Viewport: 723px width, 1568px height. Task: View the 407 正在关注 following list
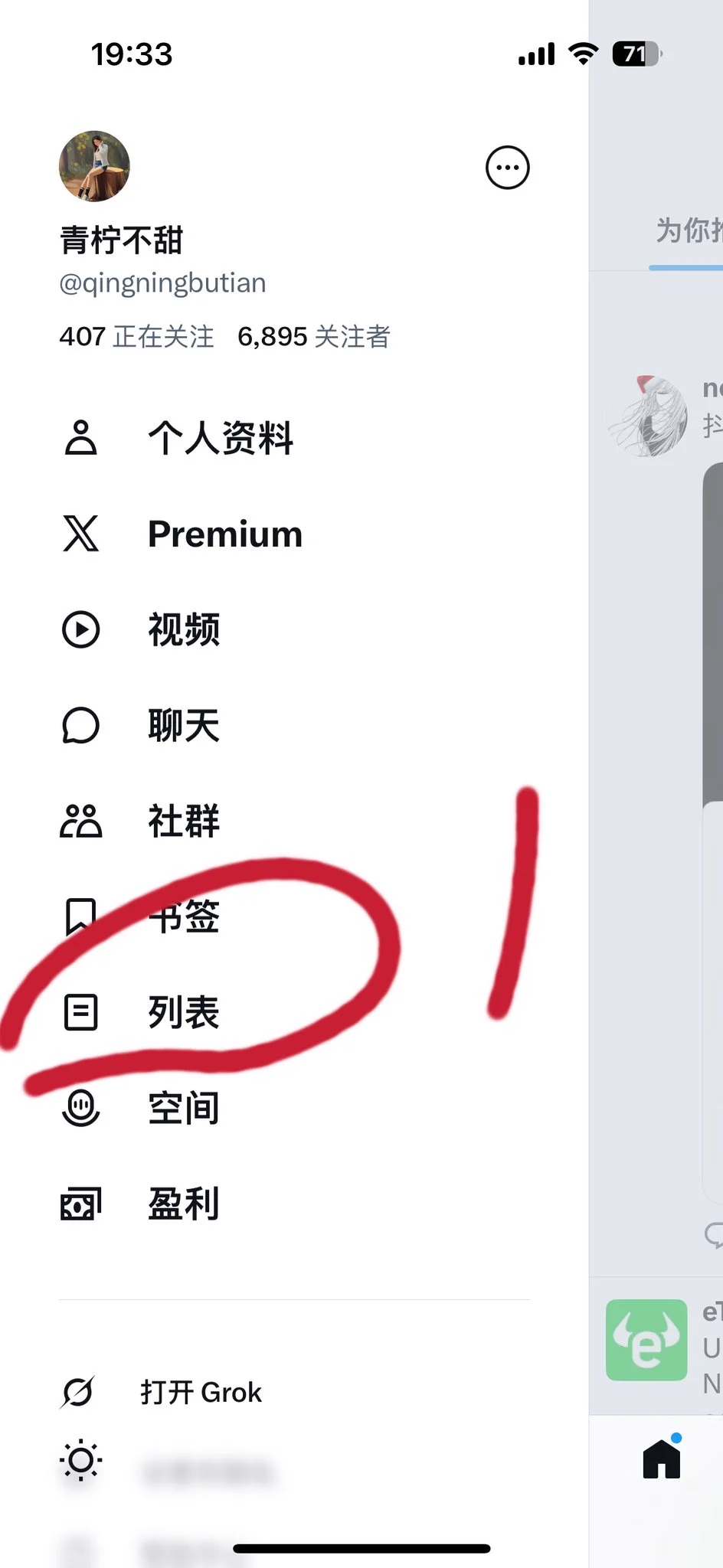[x=136, y=336]
